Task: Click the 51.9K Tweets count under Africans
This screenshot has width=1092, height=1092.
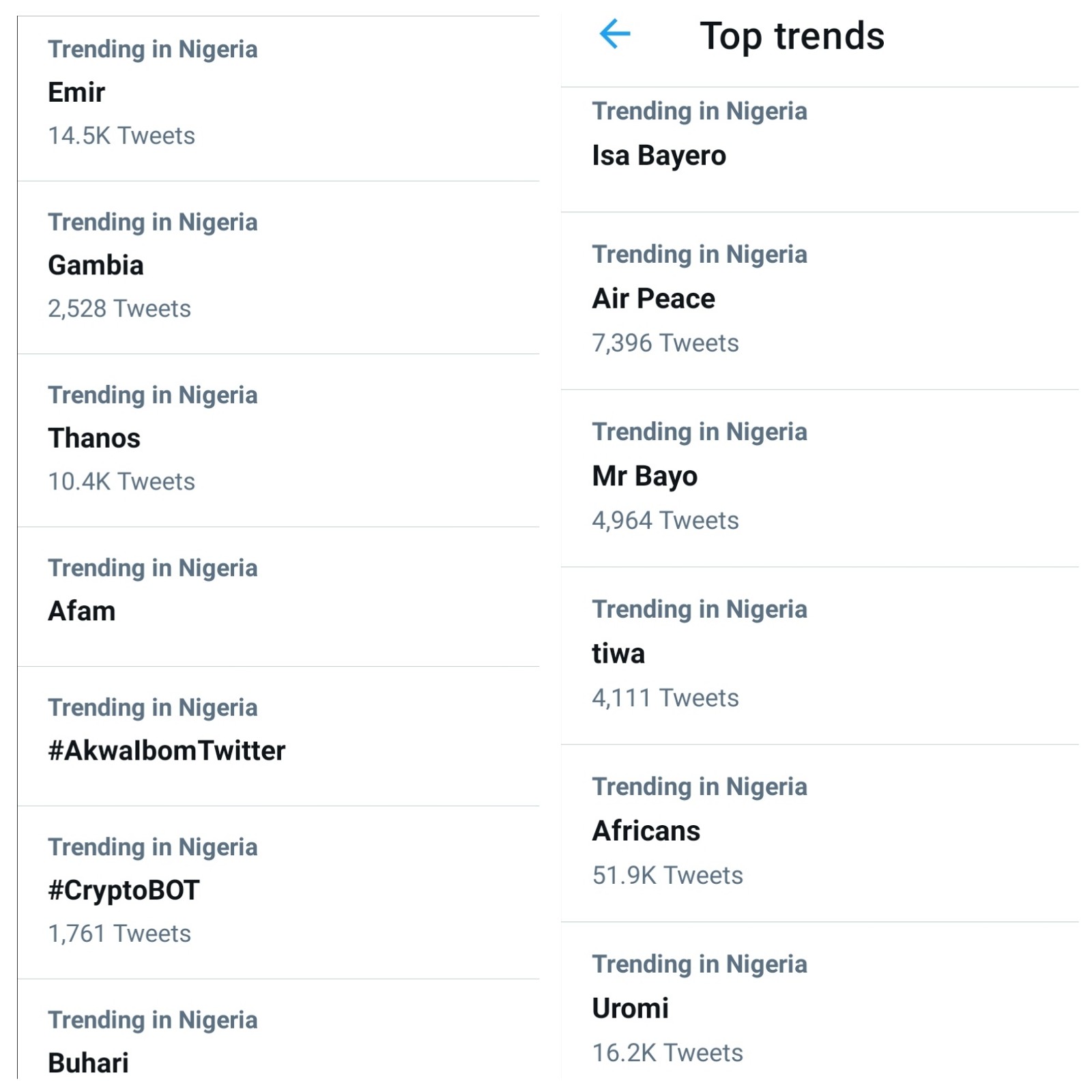Action: 667,875
